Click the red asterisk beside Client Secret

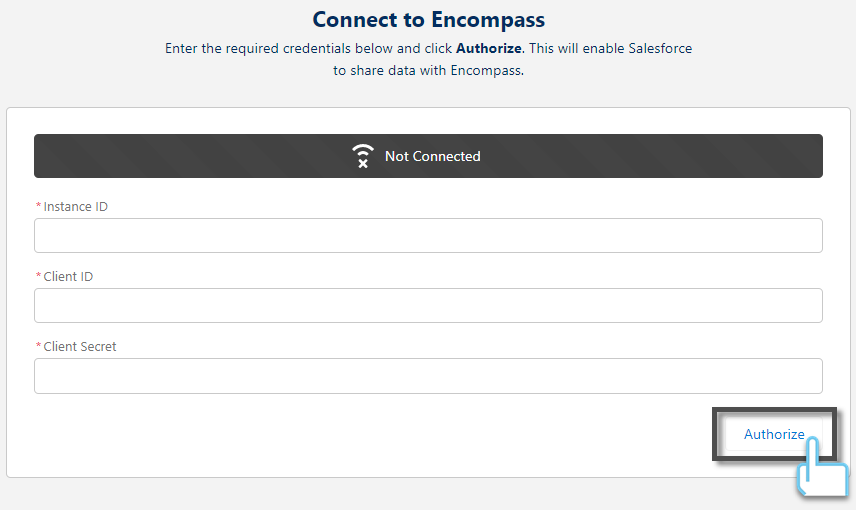38,346
